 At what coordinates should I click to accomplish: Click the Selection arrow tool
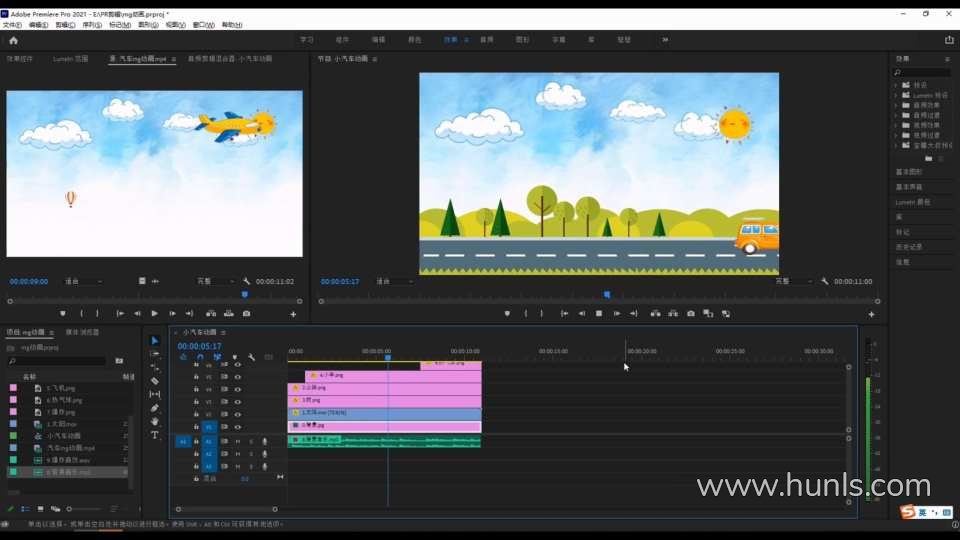(x=155, y=341)
